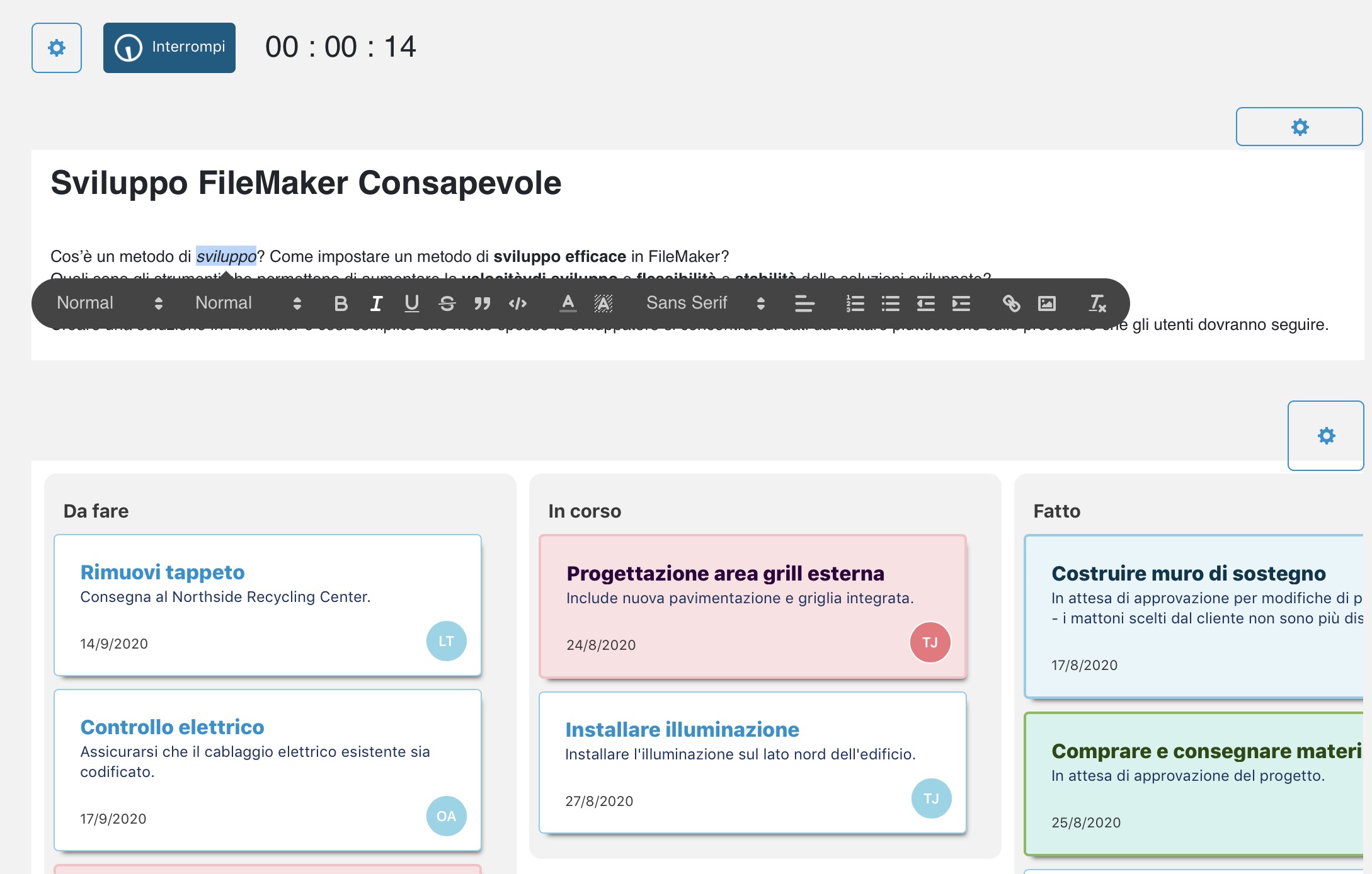Screen dimensions: 1372x874
Task: Open the text size Normal dropdown
Action: [x=248, y=303]
